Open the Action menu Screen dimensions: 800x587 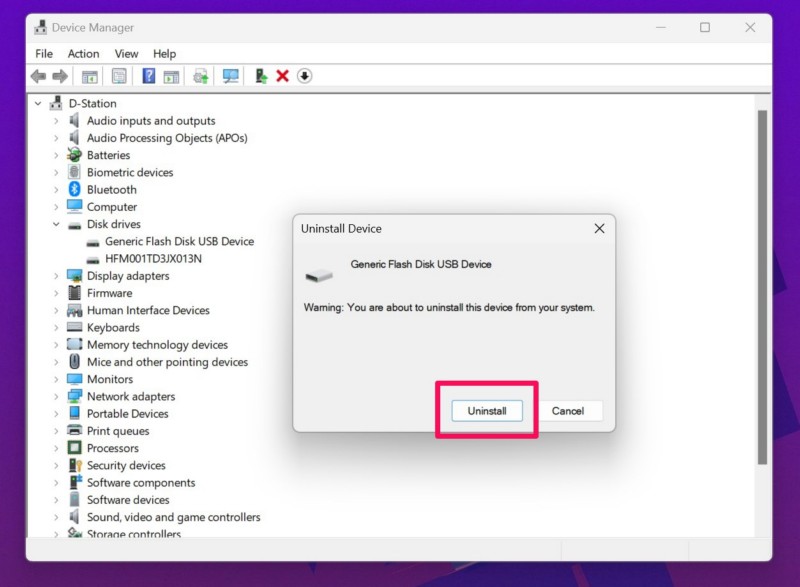pyautogui.click(x=83, y=54)
